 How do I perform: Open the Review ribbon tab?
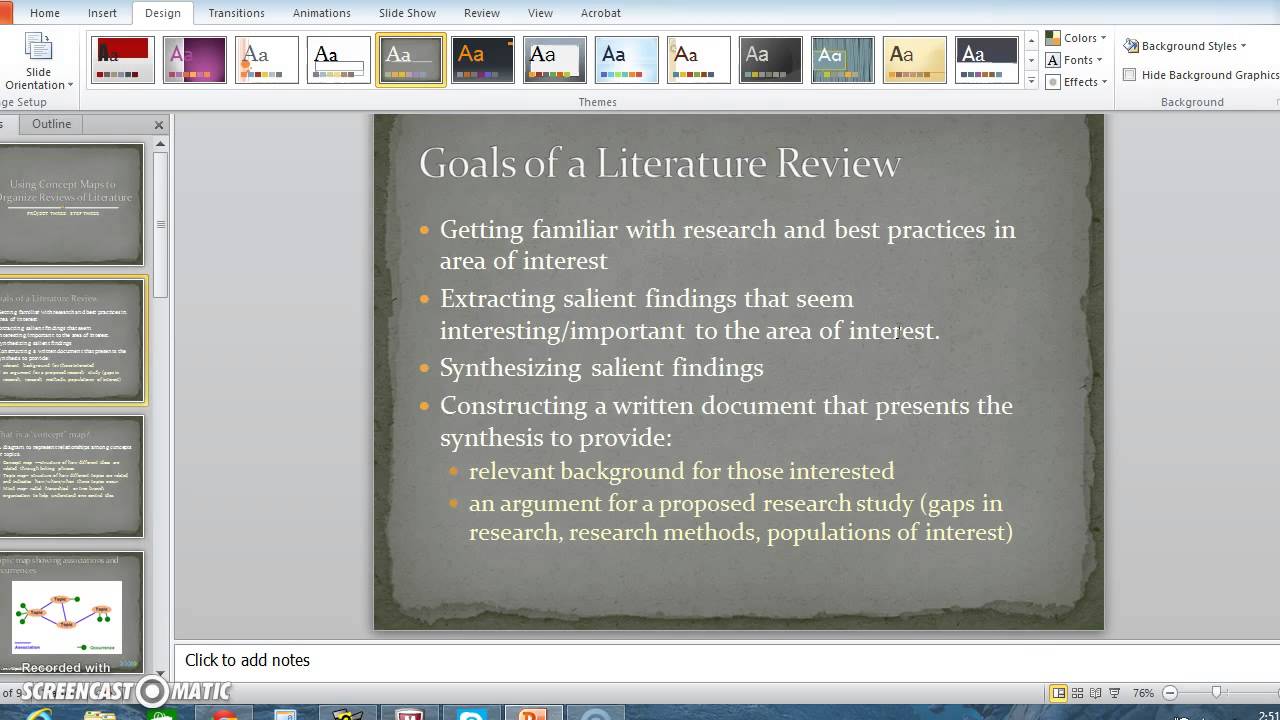click(482, 13)
